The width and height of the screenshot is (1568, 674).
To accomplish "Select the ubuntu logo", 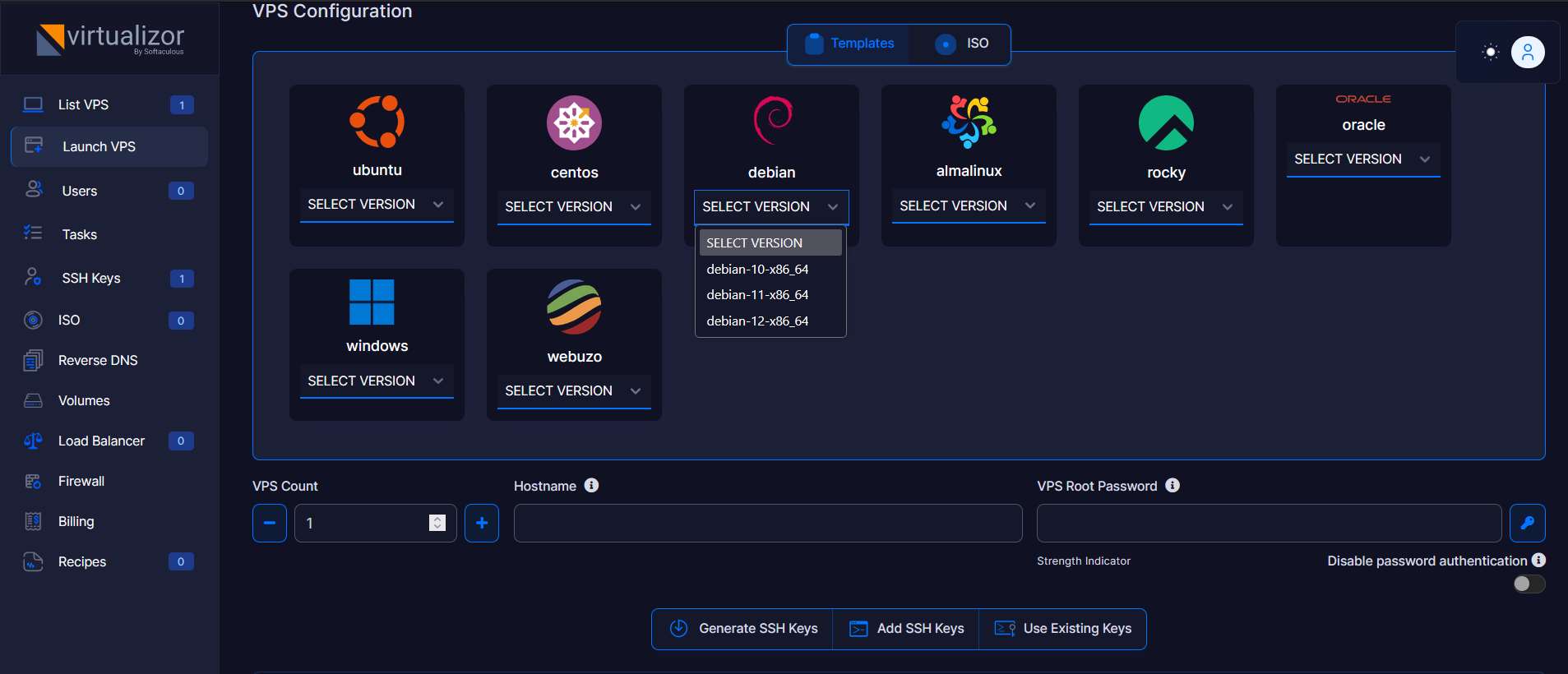I will [x=377, y=122].
